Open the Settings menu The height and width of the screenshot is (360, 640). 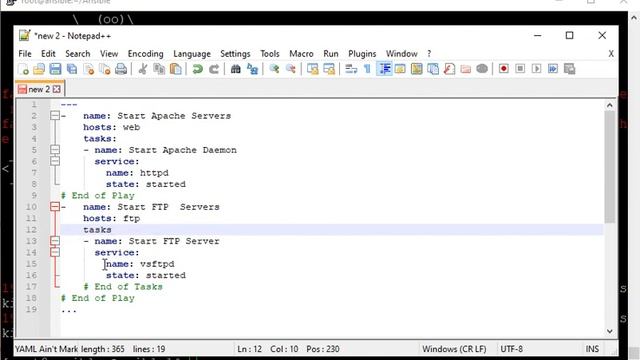coord(235,54)
